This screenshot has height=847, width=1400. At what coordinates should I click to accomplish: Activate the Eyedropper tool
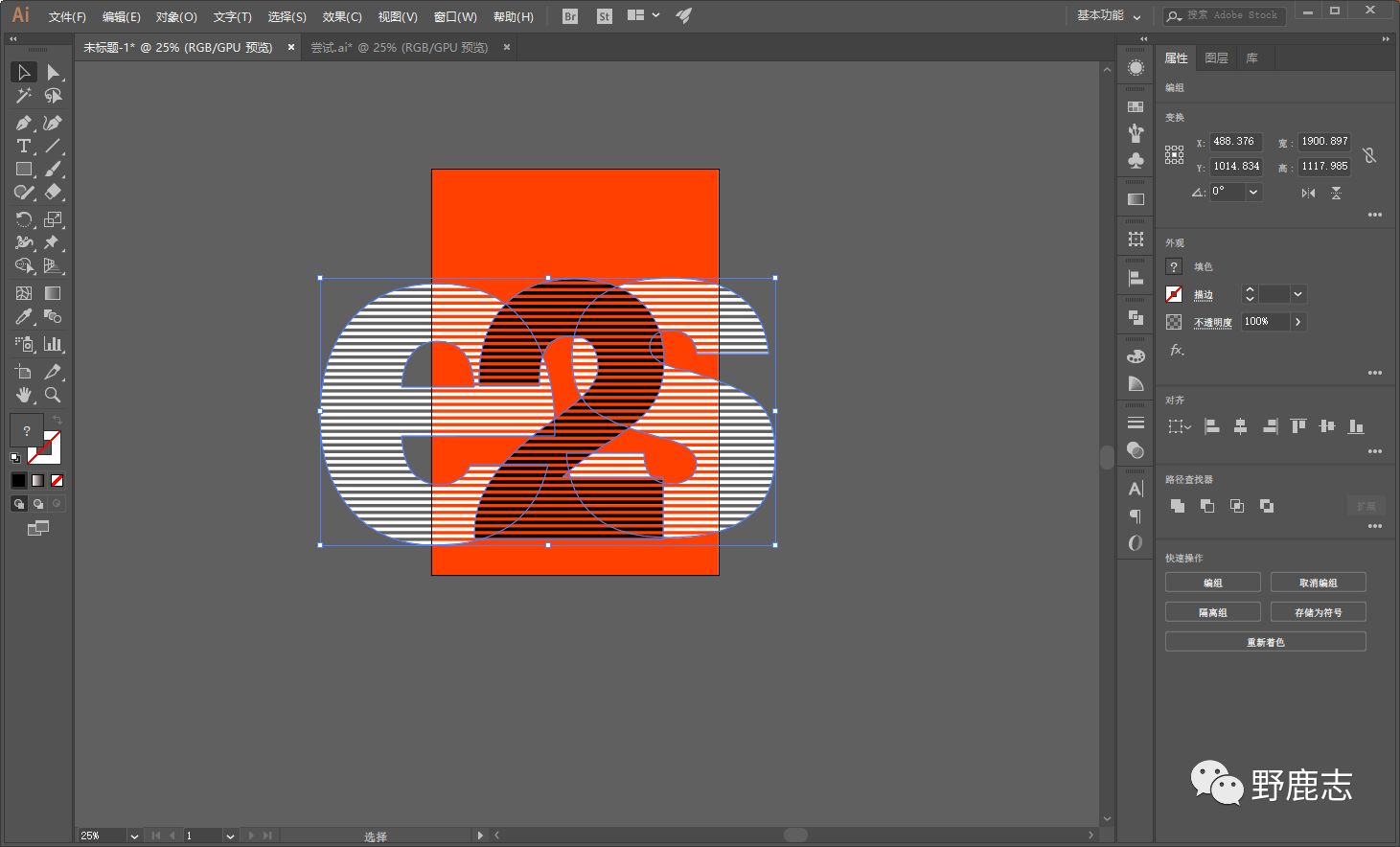[24, 317]
